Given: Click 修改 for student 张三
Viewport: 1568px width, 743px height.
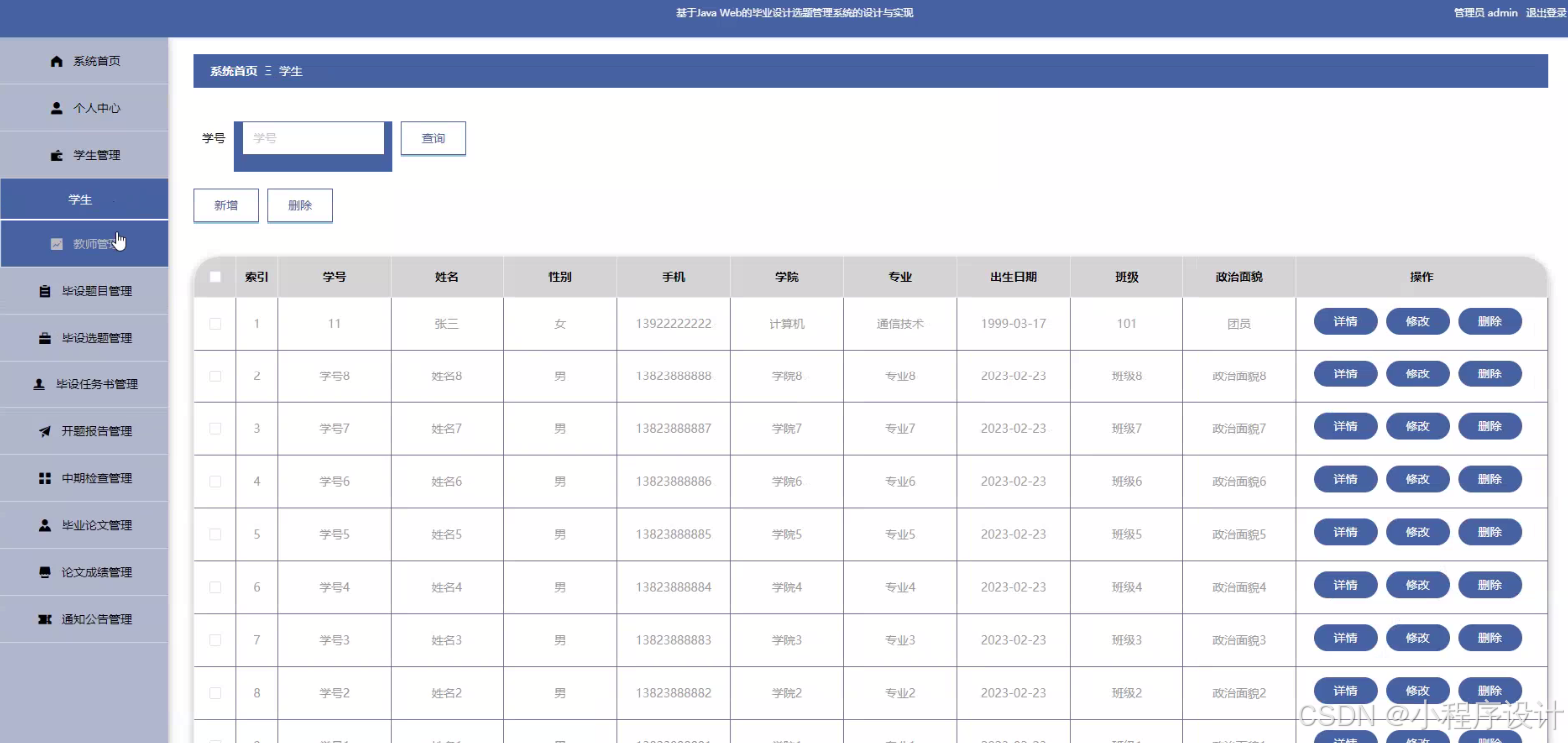Looking at the screenshot, I should [1417, 322].
